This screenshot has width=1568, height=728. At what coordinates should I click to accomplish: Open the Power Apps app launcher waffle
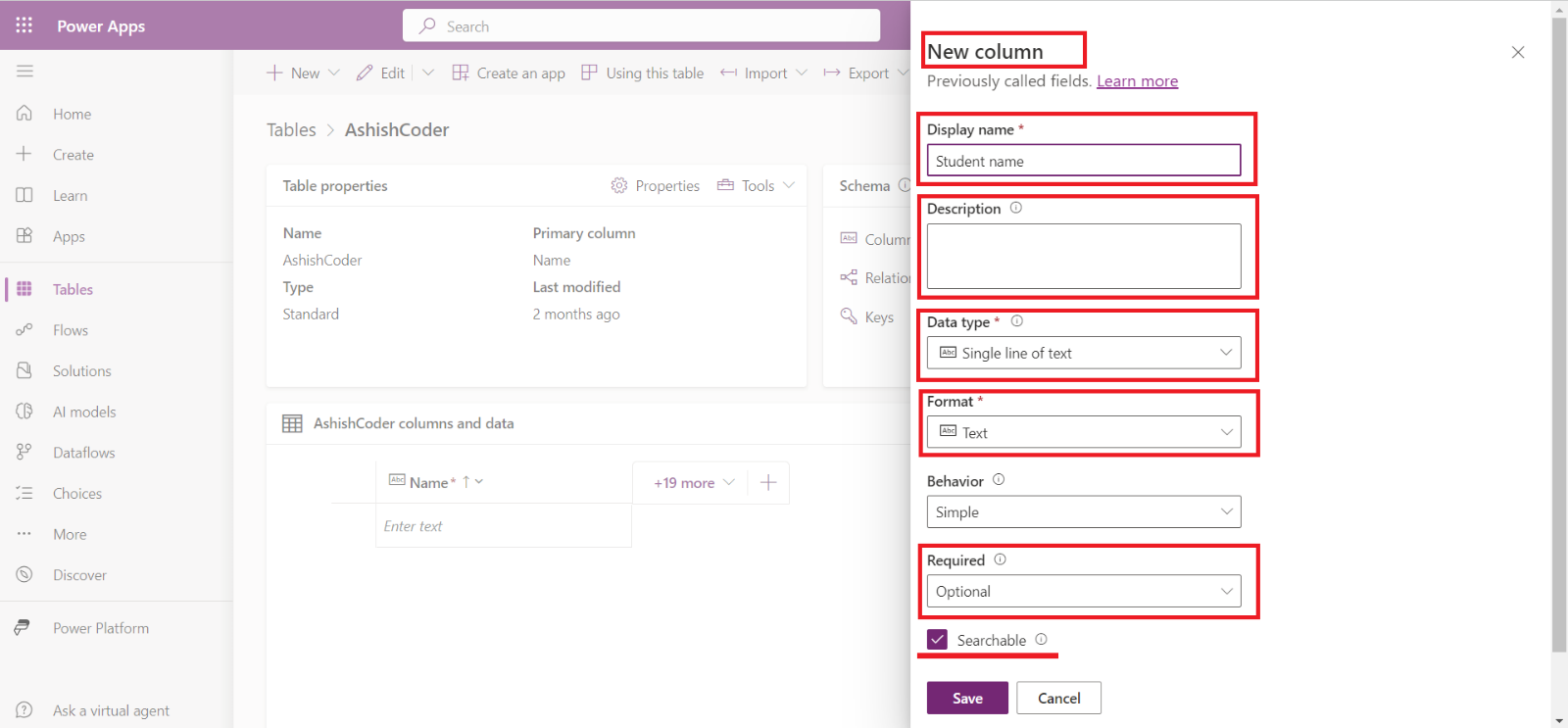click(24, 25)
